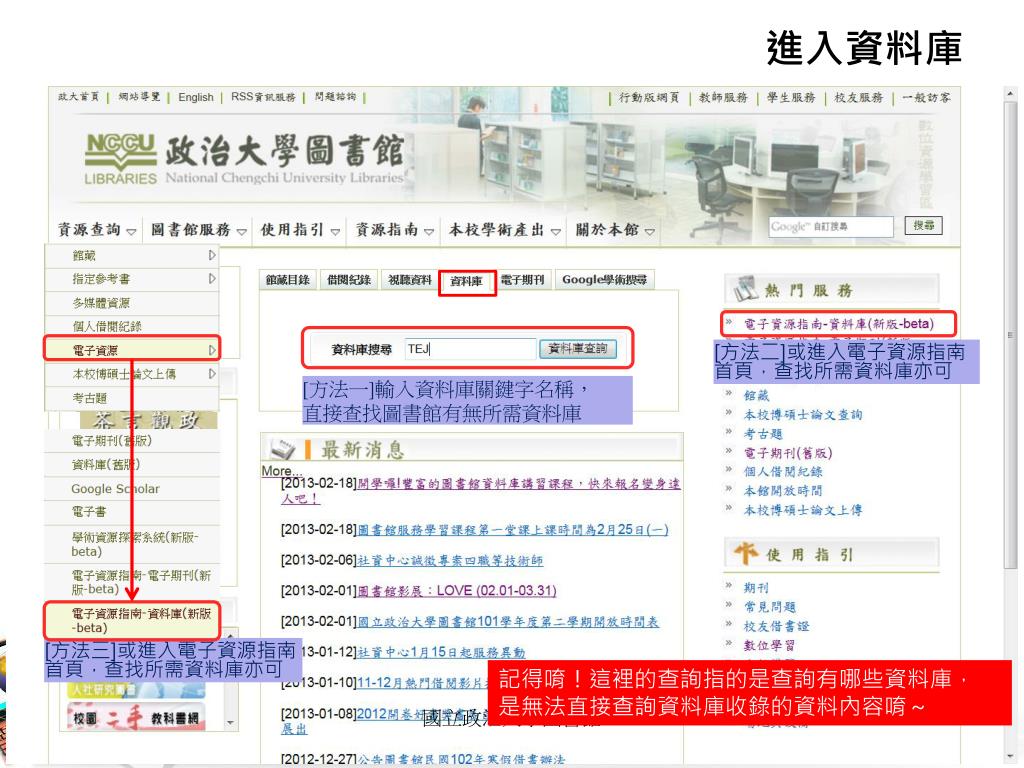
Task: Open 使用指引 dropdown menu
Action: click(x=300, y=230)
